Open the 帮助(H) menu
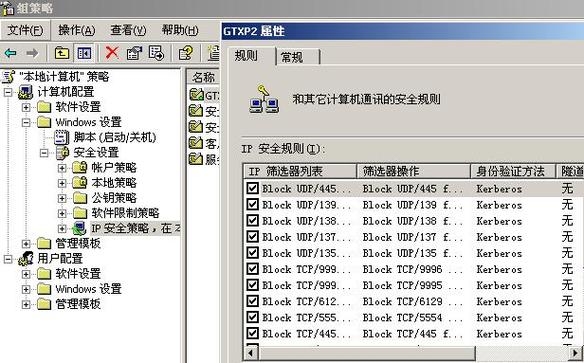584x363 pixels. coord(180,30)
